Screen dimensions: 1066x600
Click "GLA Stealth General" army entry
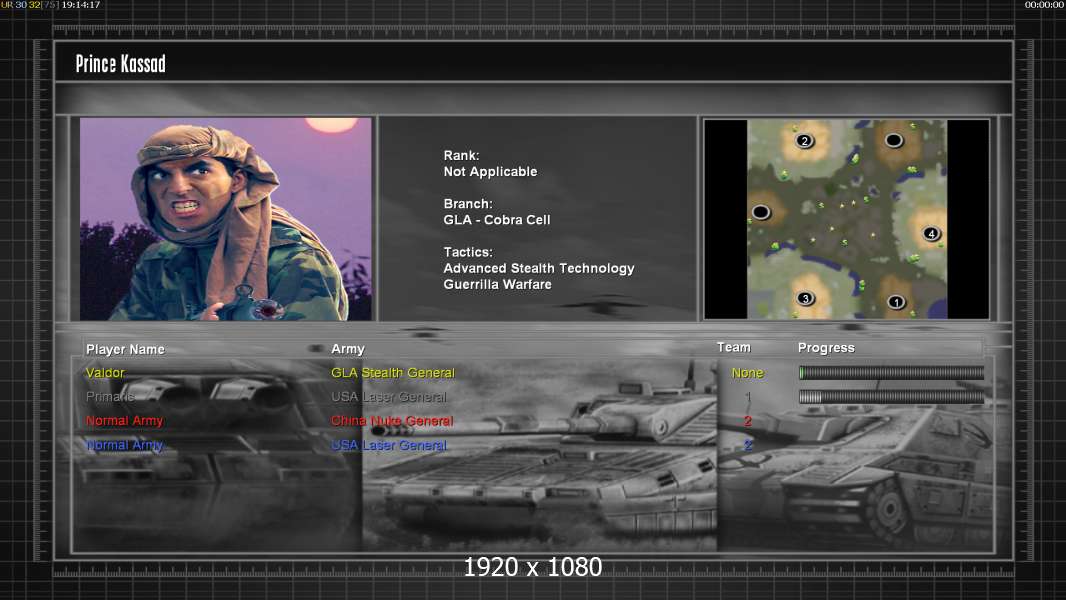393,373
